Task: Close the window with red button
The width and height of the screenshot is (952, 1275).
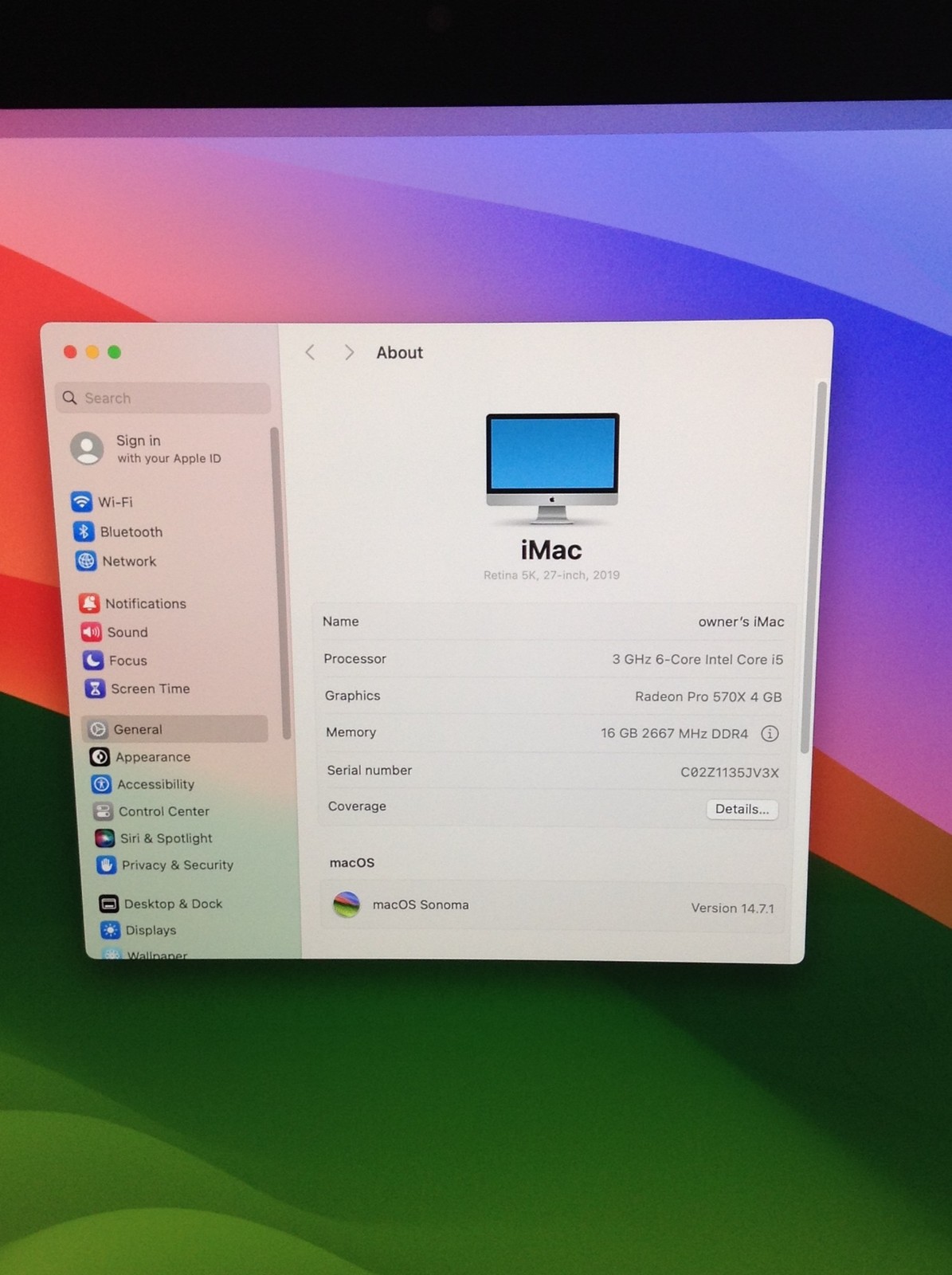Action: (70, 352)
